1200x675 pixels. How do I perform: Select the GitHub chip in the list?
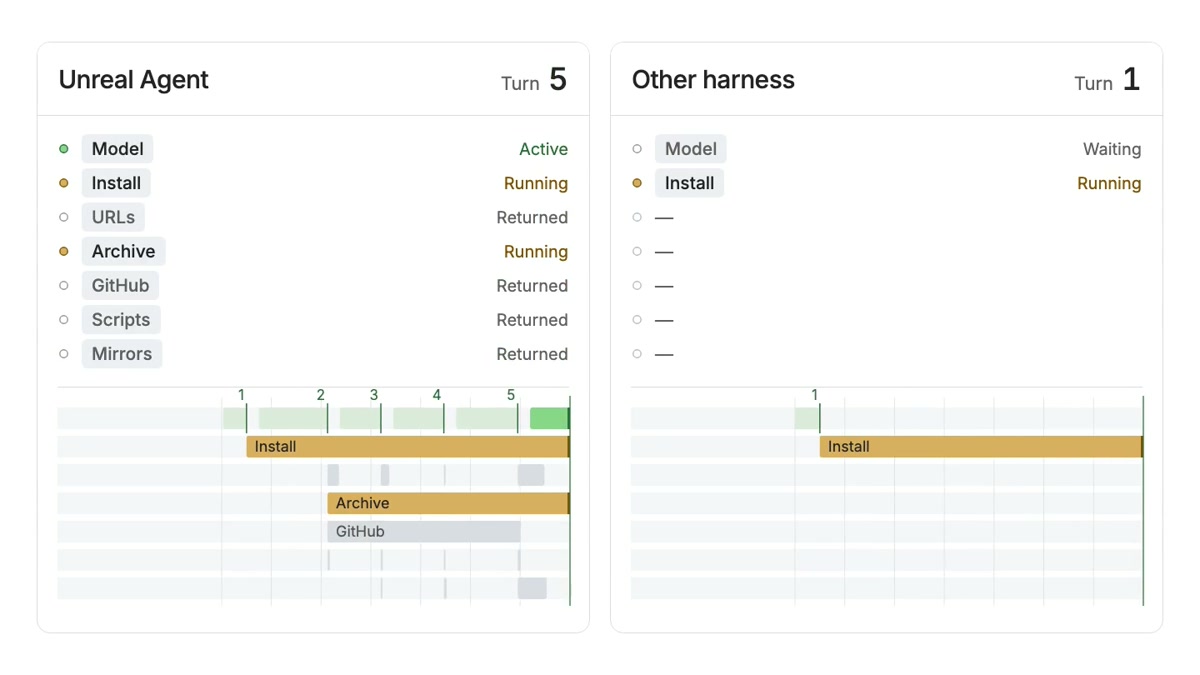coord(120,285)
